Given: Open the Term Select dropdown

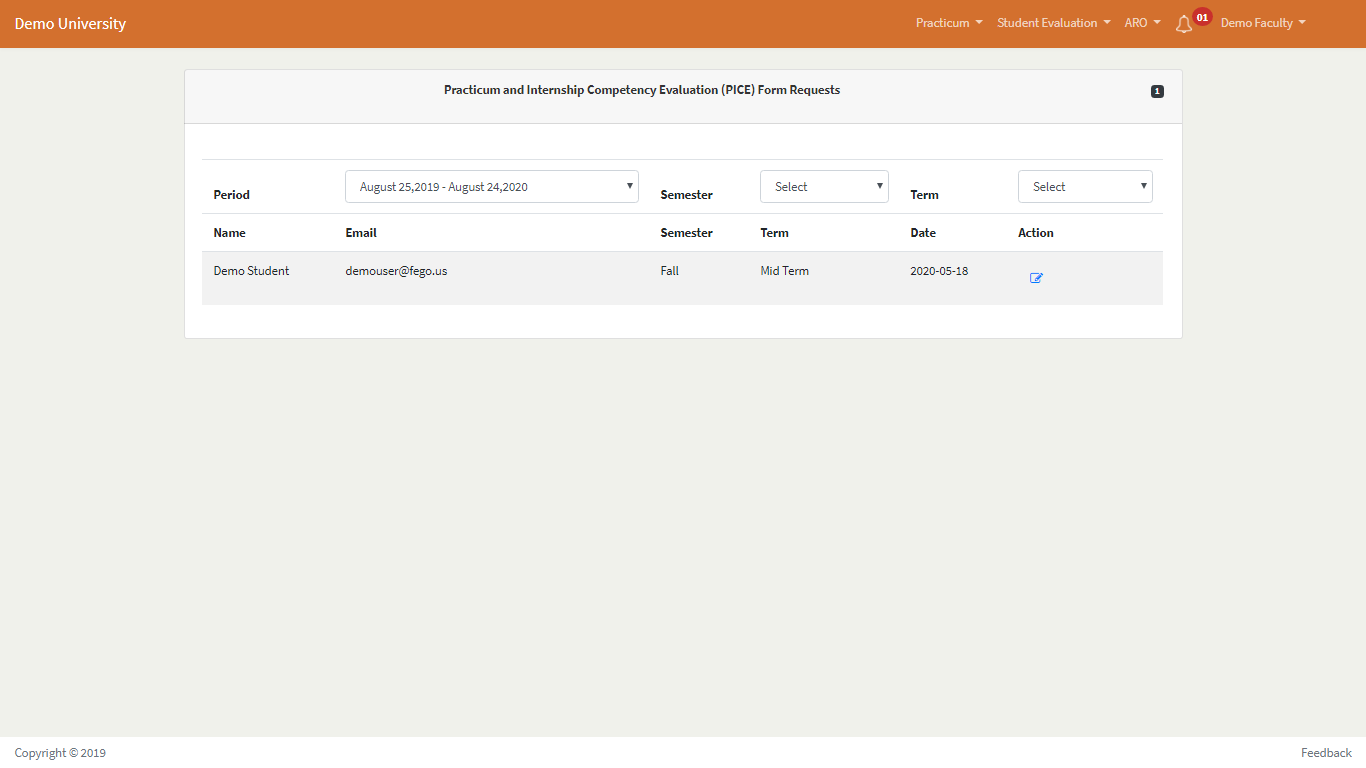Looking at the screenshot, I should [1085, 186].
